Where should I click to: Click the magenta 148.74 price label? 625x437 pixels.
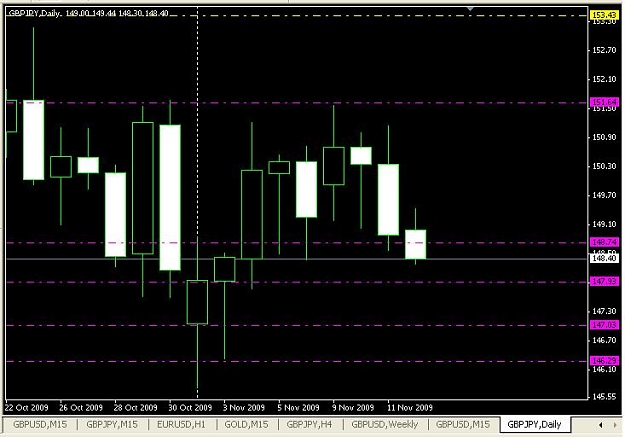[x=604, y=242]
